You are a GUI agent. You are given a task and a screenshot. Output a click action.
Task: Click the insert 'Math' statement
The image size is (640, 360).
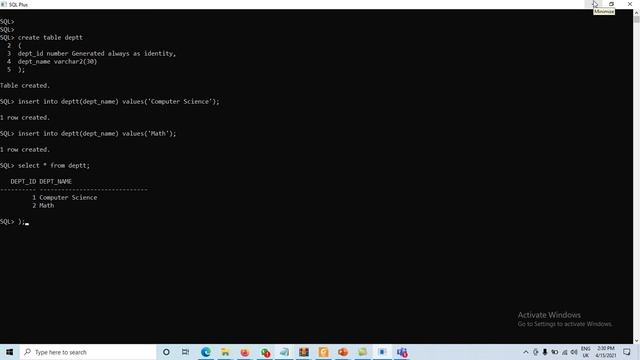(x=88, y=133)
